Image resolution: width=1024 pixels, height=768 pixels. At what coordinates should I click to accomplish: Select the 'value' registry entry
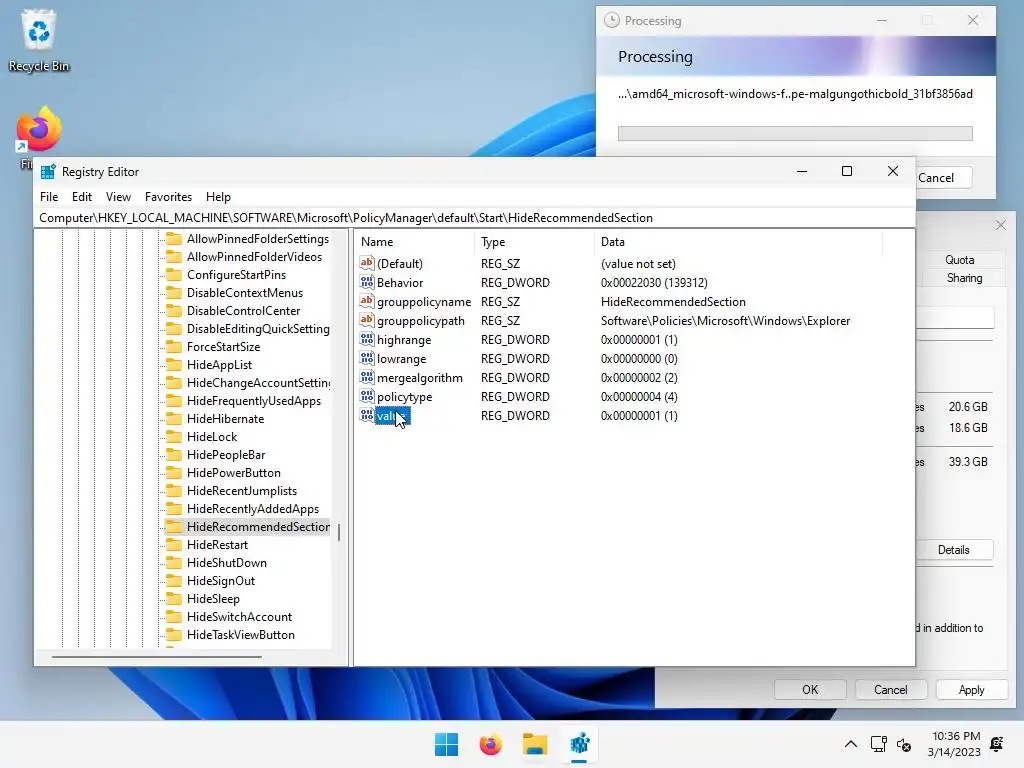392,415
